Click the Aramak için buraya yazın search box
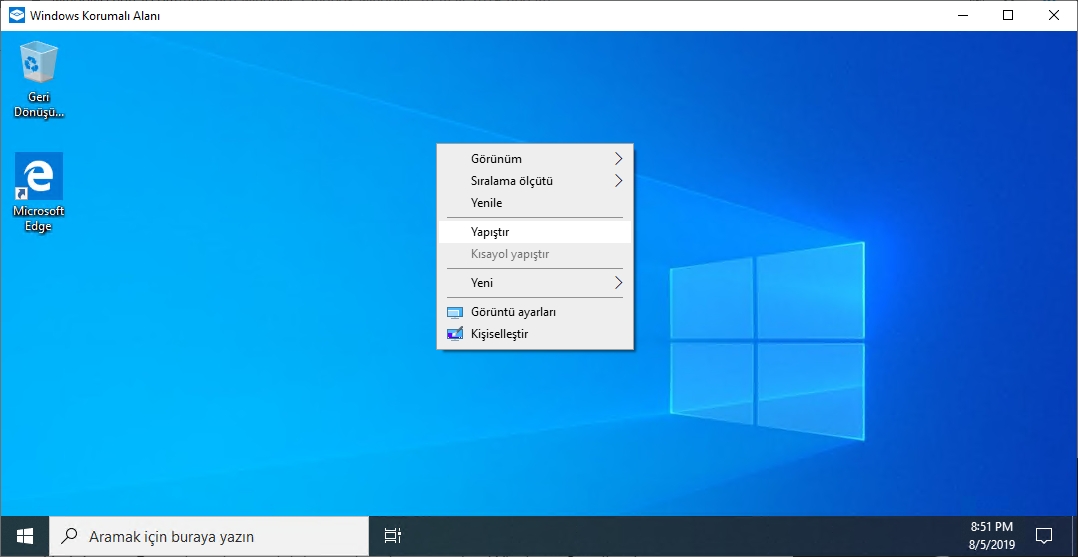 point(209,536)
